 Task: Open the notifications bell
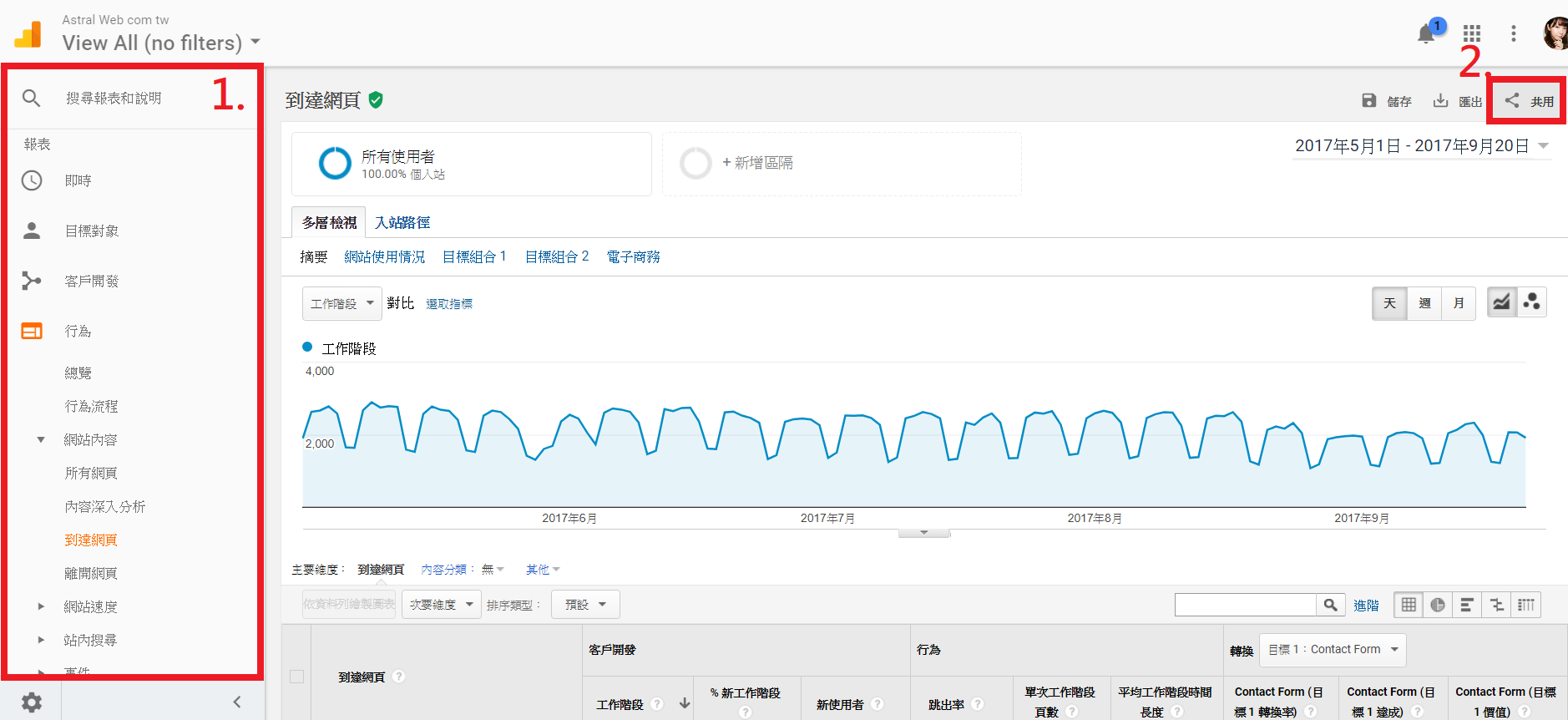[1427, 33]
